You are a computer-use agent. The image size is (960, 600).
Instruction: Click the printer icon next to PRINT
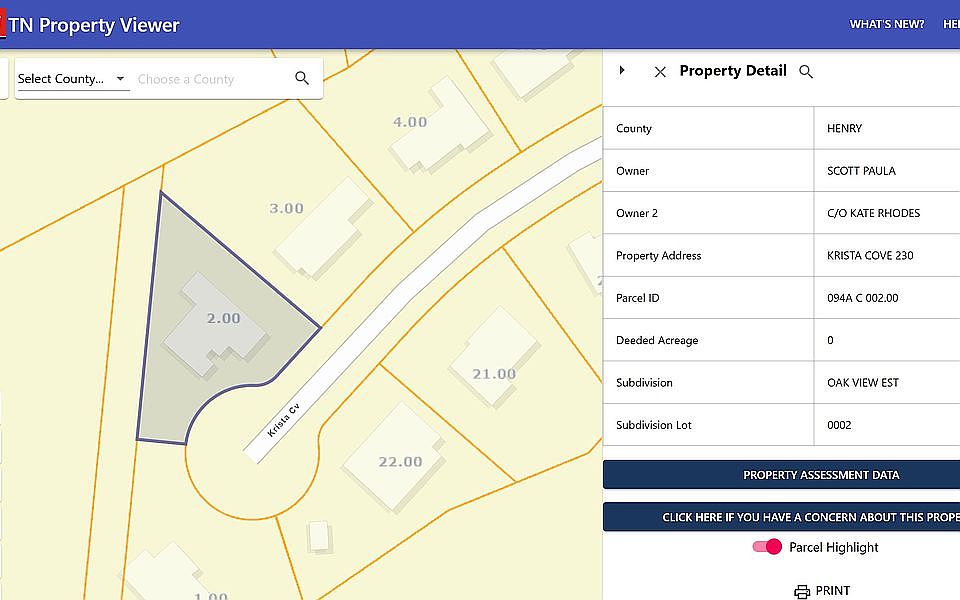tap(802, 591)
